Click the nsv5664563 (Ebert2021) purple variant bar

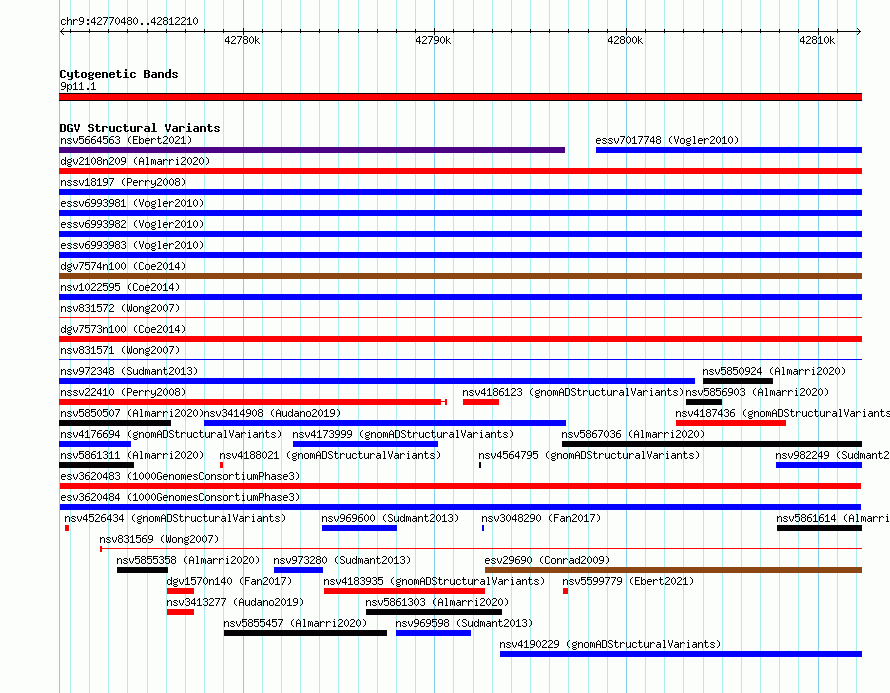pyautogui.click(x=312, y=150)
